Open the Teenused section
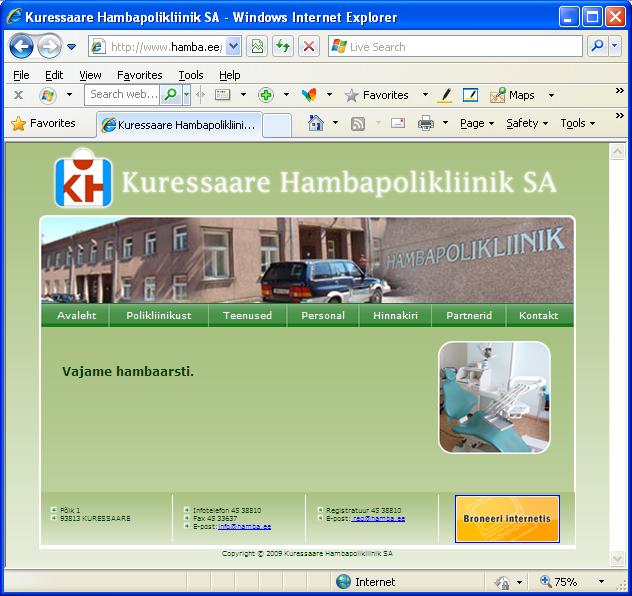This screenshot has width=632, height=596. coord(247,315)
